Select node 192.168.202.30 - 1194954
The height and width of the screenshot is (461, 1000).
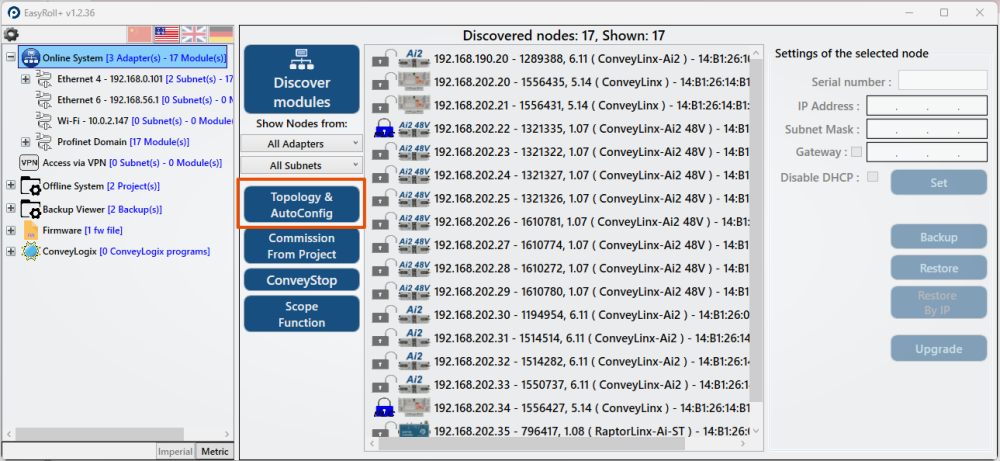coord(559,314)
